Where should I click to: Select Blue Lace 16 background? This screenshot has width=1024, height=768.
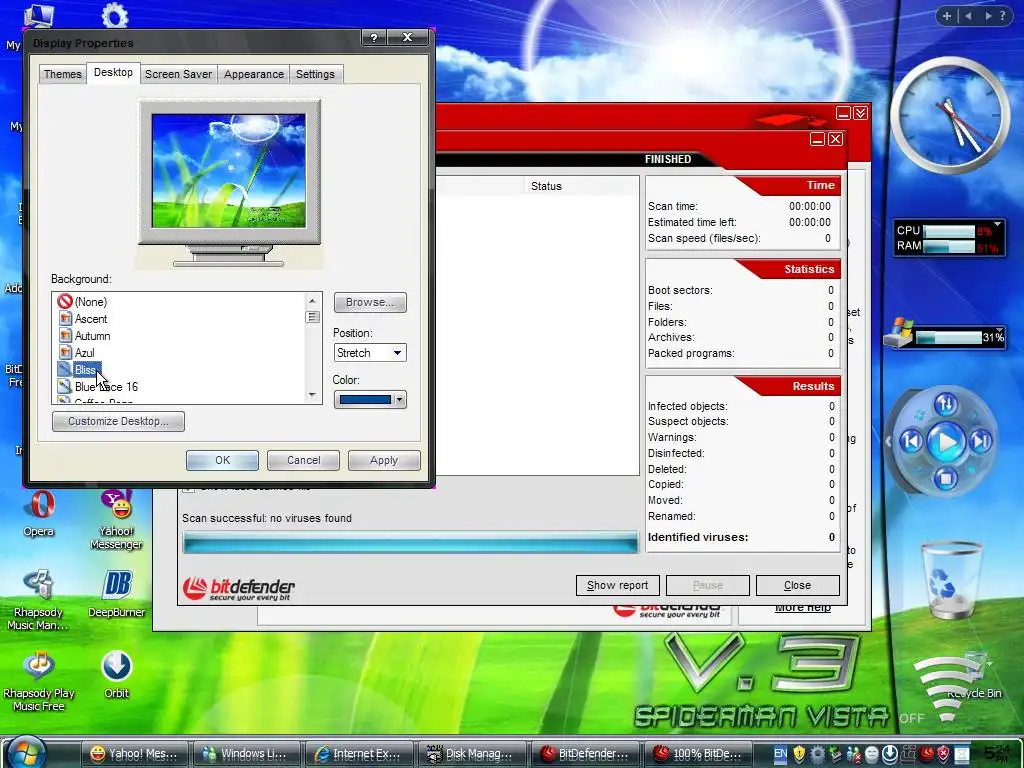tap(98, 387)
